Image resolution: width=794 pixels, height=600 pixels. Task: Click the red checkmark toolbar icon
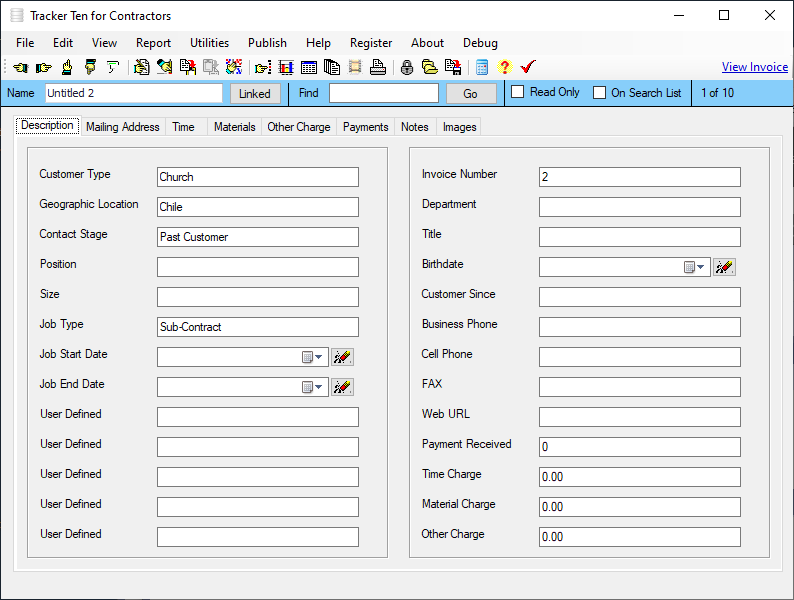click(x=528, y=67)
